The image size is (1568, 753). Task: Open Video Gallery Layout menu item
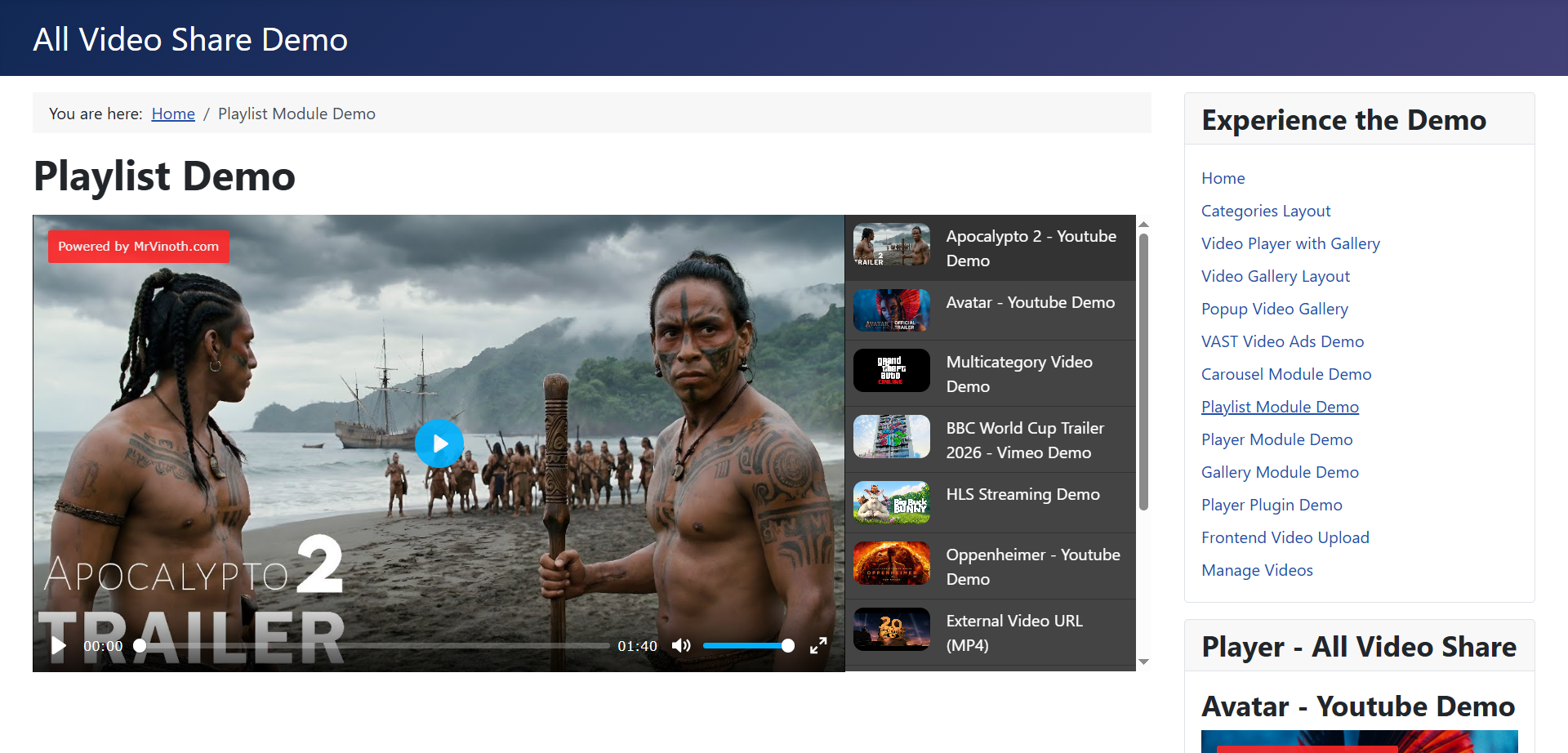pyautogui.click(x=1276, y=276)
